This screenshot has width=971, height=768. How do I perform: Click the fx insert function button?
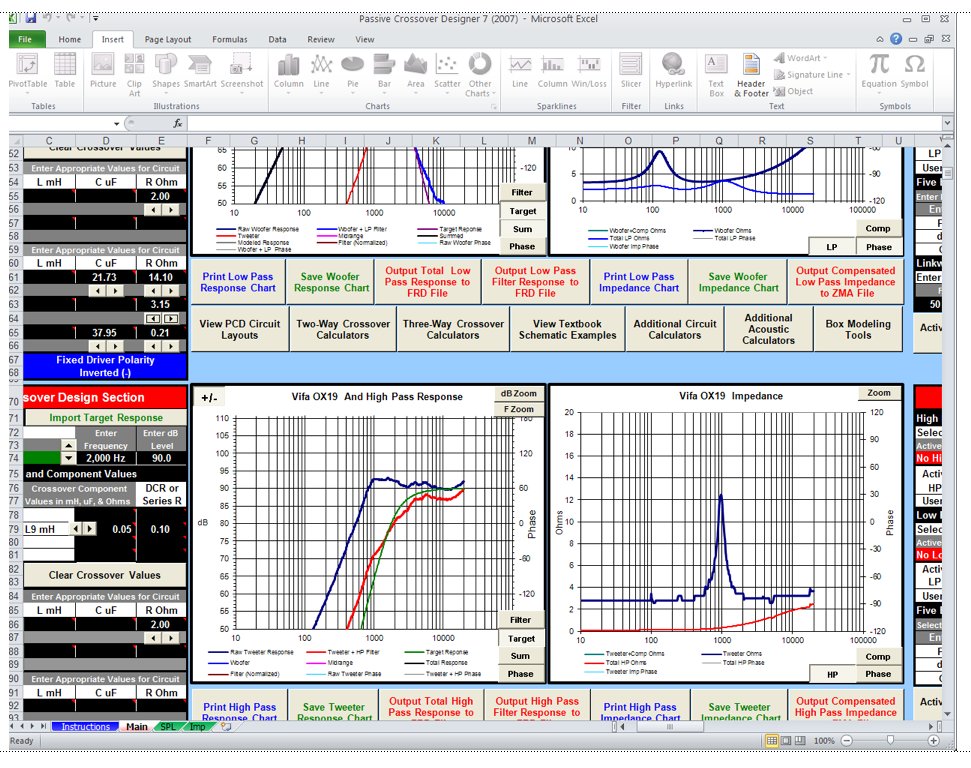(178, 123)
